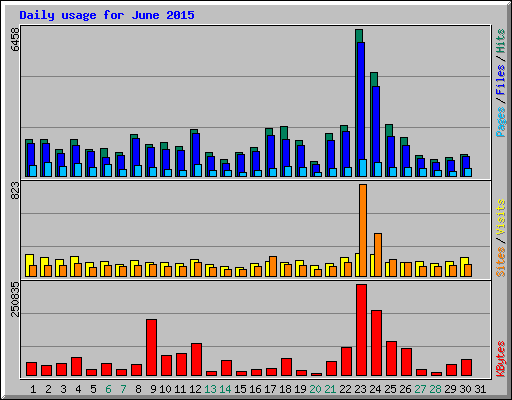This screenshot has height=400, width=512.
Task: Click day 11 on the x-axis
Action: [x=180, y=389]
